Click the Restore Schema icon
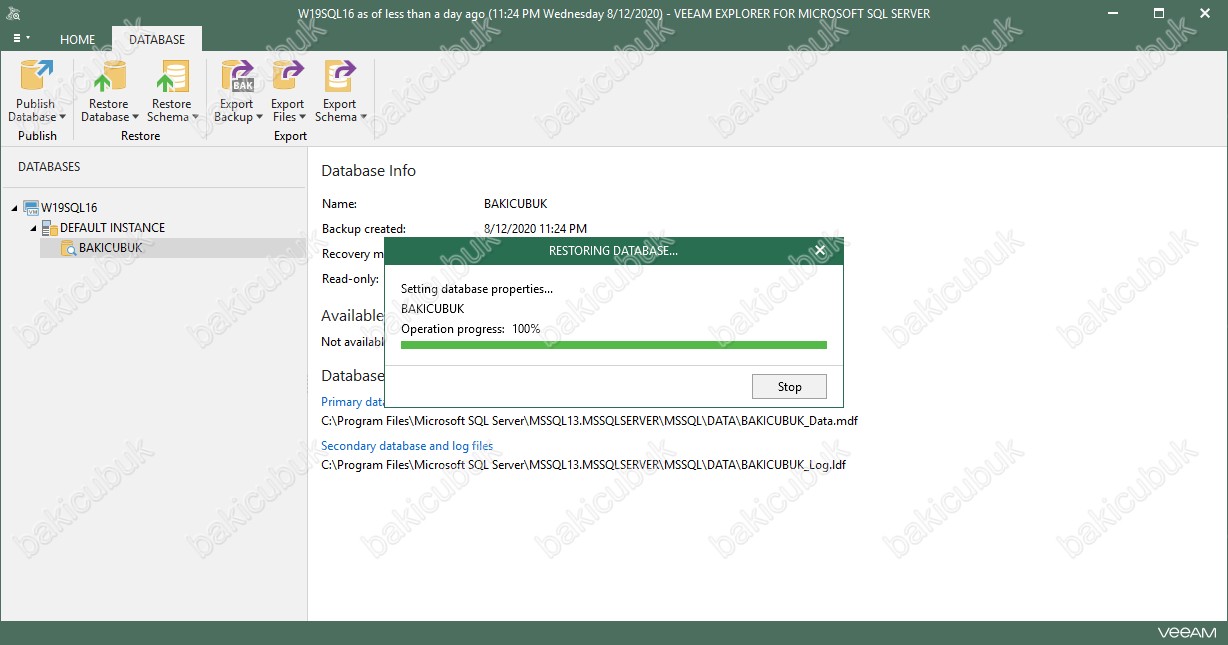1228x645 pixels. tap(171, 76)
